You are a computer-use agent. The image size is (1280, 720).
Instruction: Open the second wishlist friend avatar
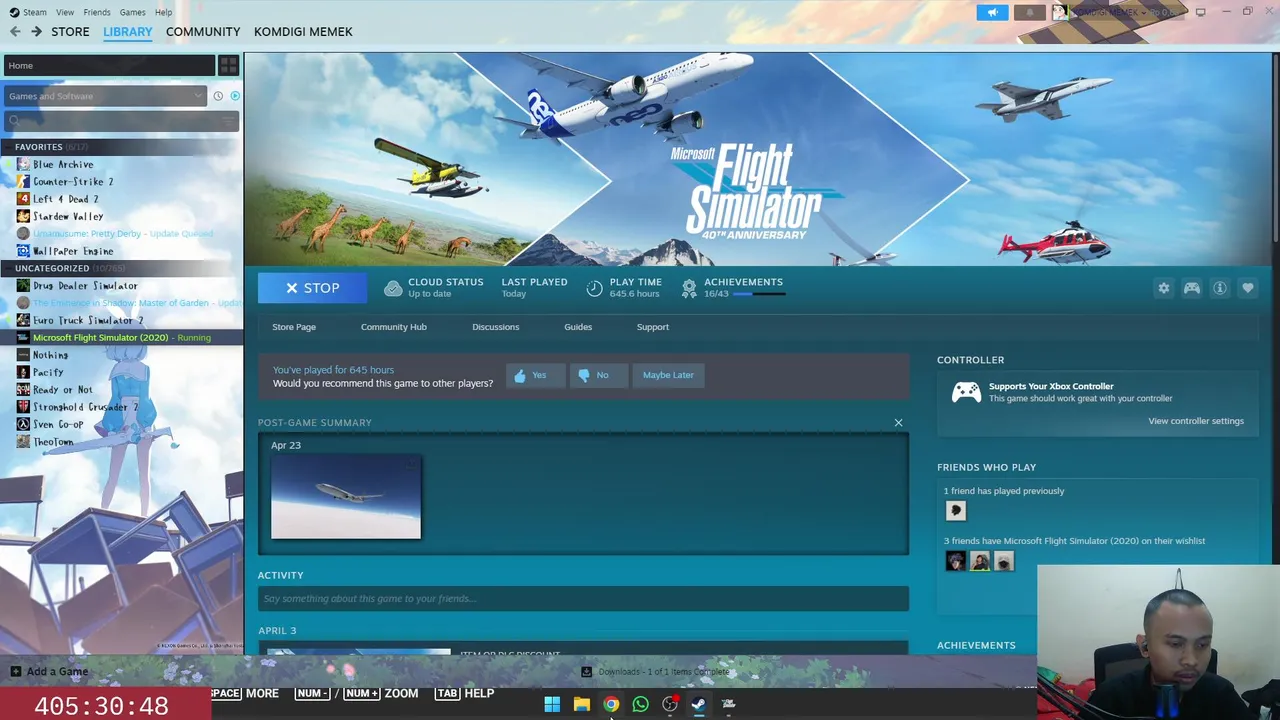point(979,561)
